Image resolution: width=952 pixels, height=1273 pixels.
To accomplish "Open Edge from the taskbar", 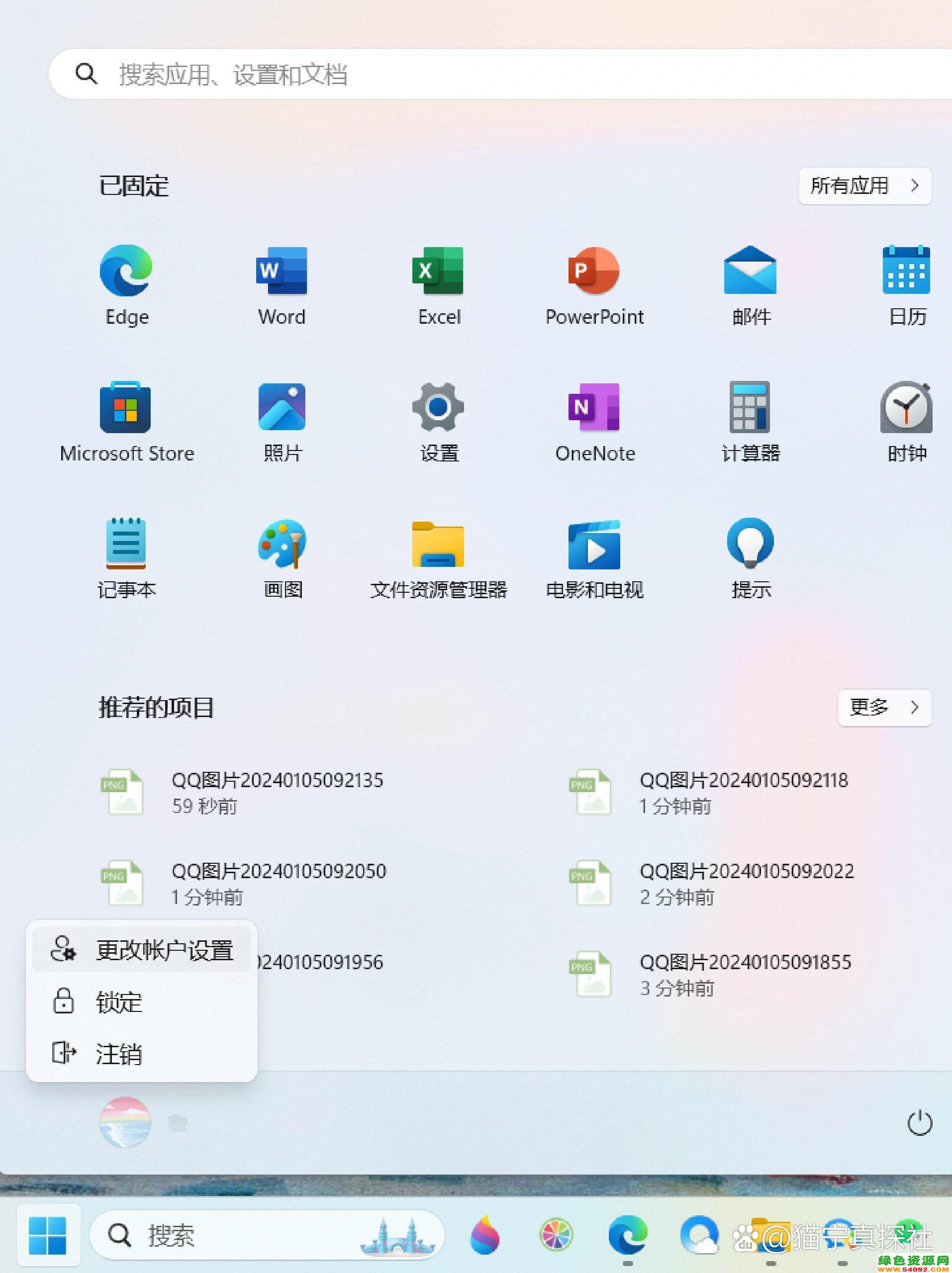I will pos(627,1235).
